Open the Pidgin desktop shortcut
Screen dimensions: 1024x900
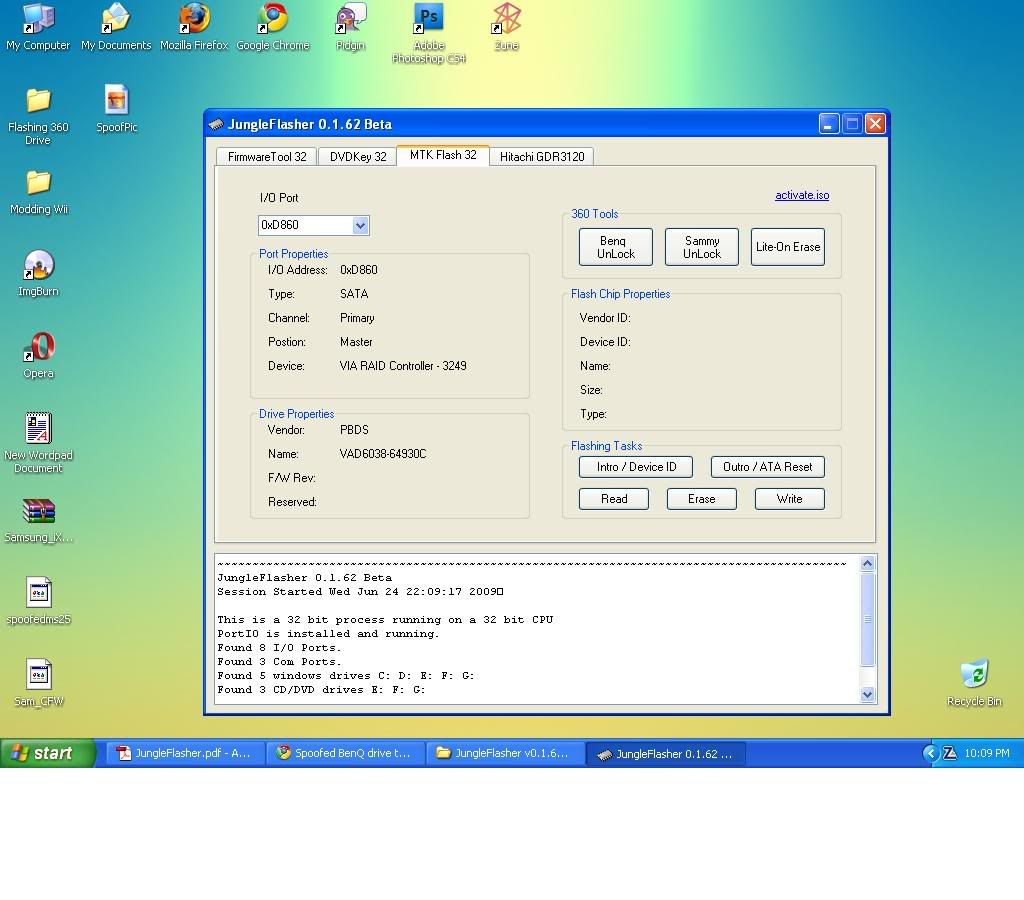click(350, 20)
